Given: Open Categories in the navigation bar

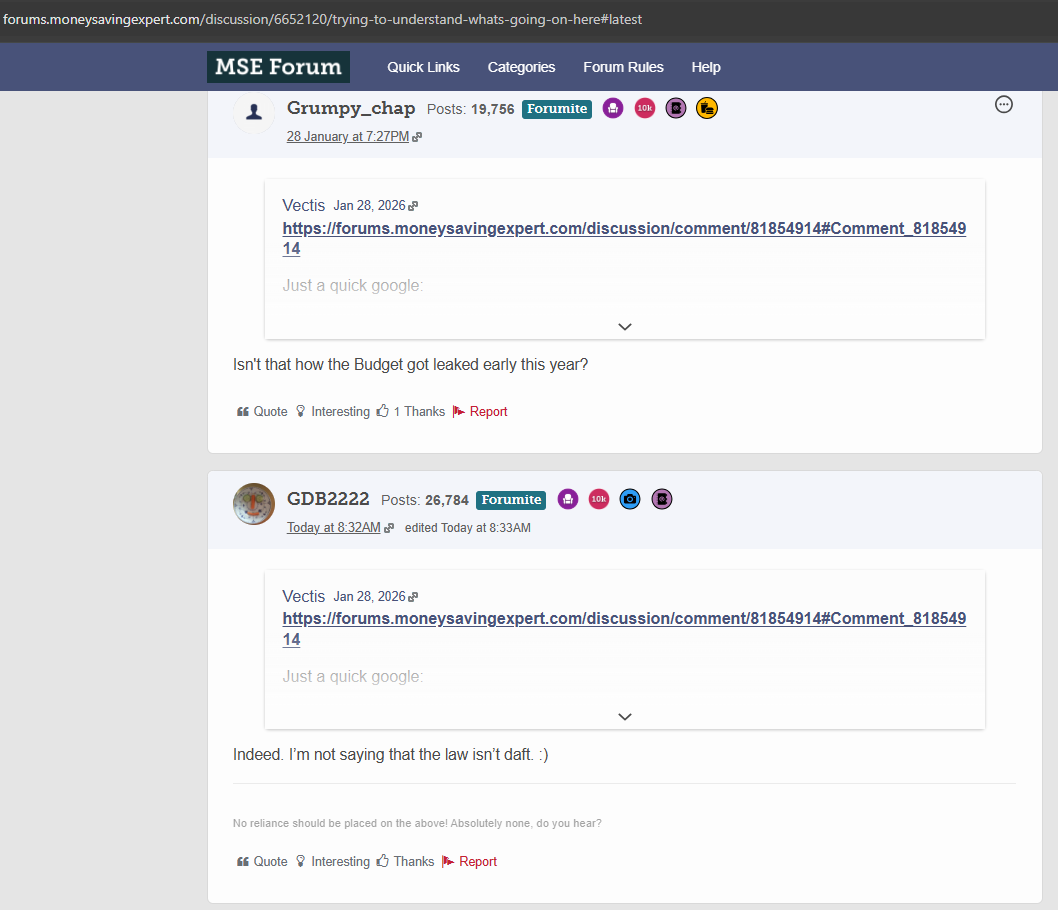Looking at the screenshot, I should tap(521, 67).
